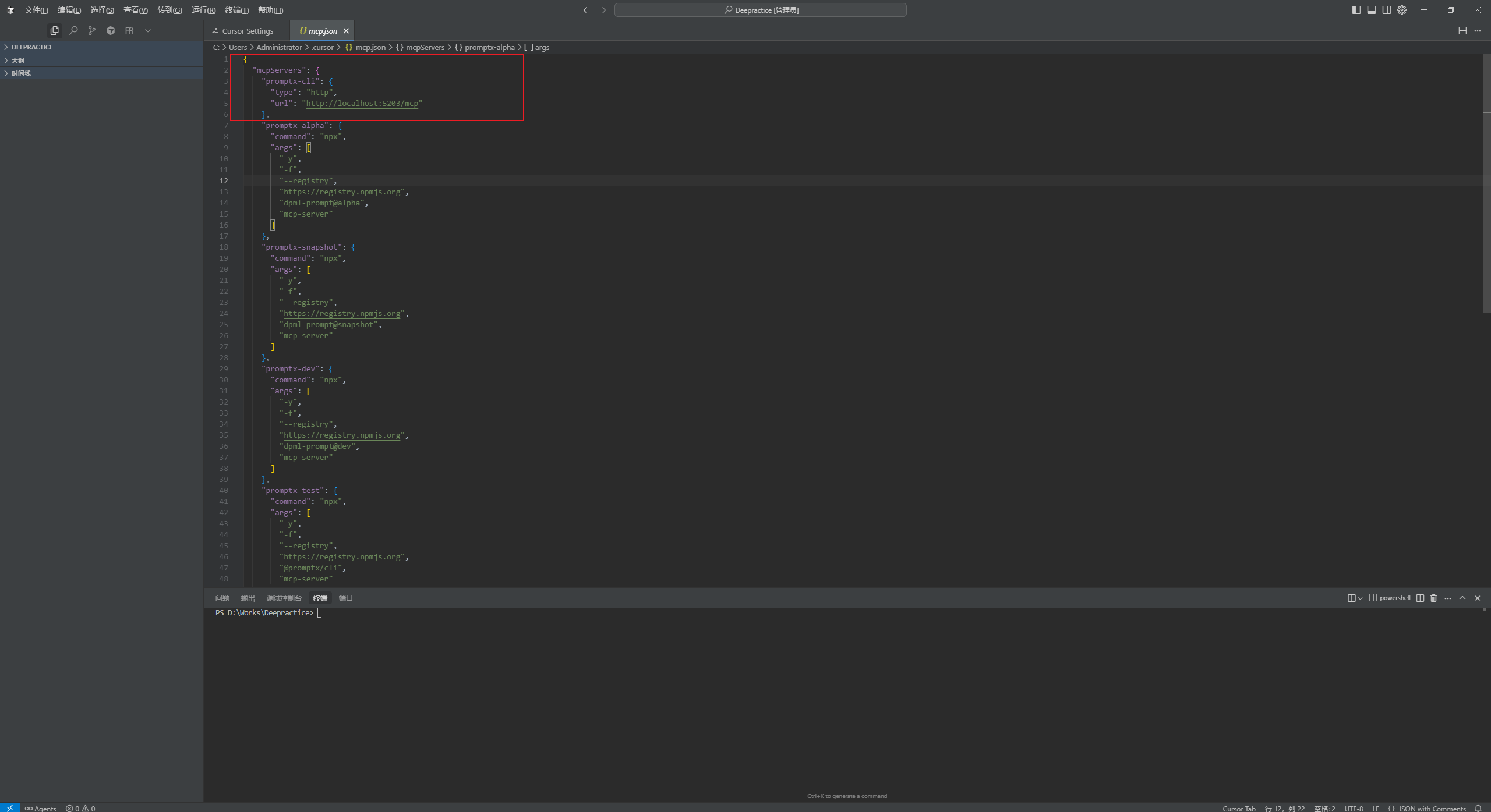Click Cursor Tab in status bar
This screenshot has width=1491, height=812.
point(1239,808)
